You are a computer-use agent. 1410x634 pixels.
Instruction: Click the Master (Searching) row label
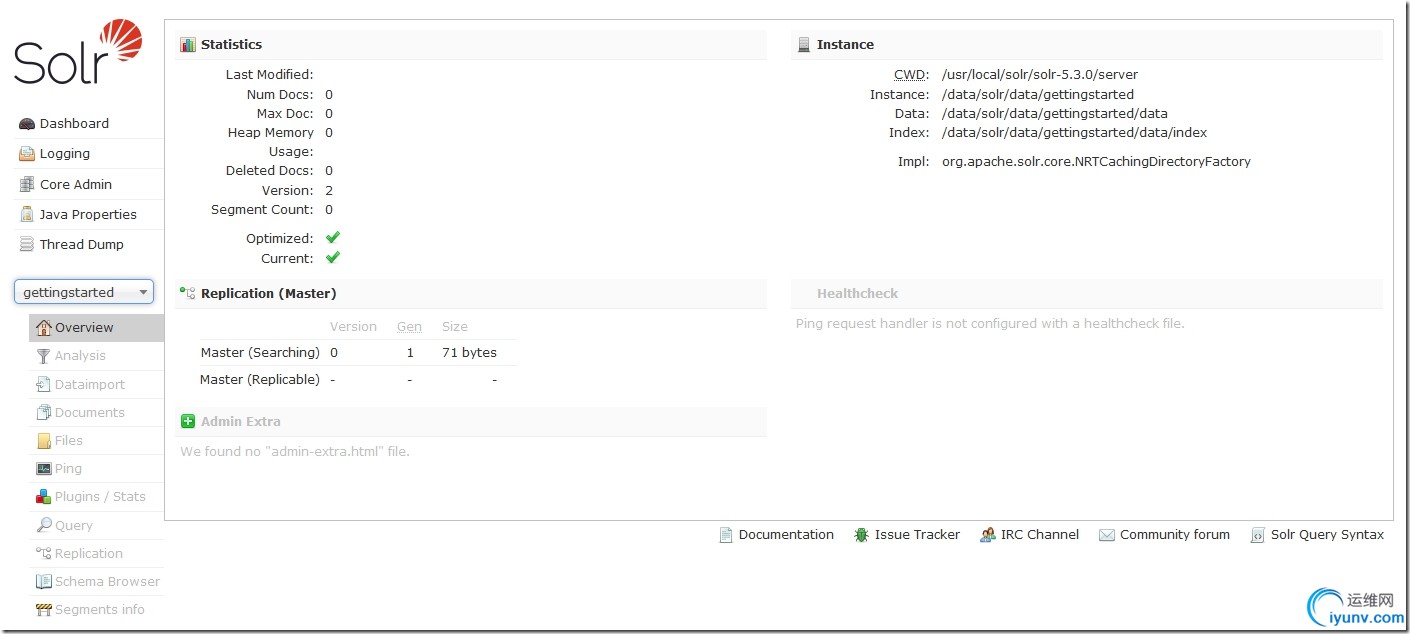(260, 353)
